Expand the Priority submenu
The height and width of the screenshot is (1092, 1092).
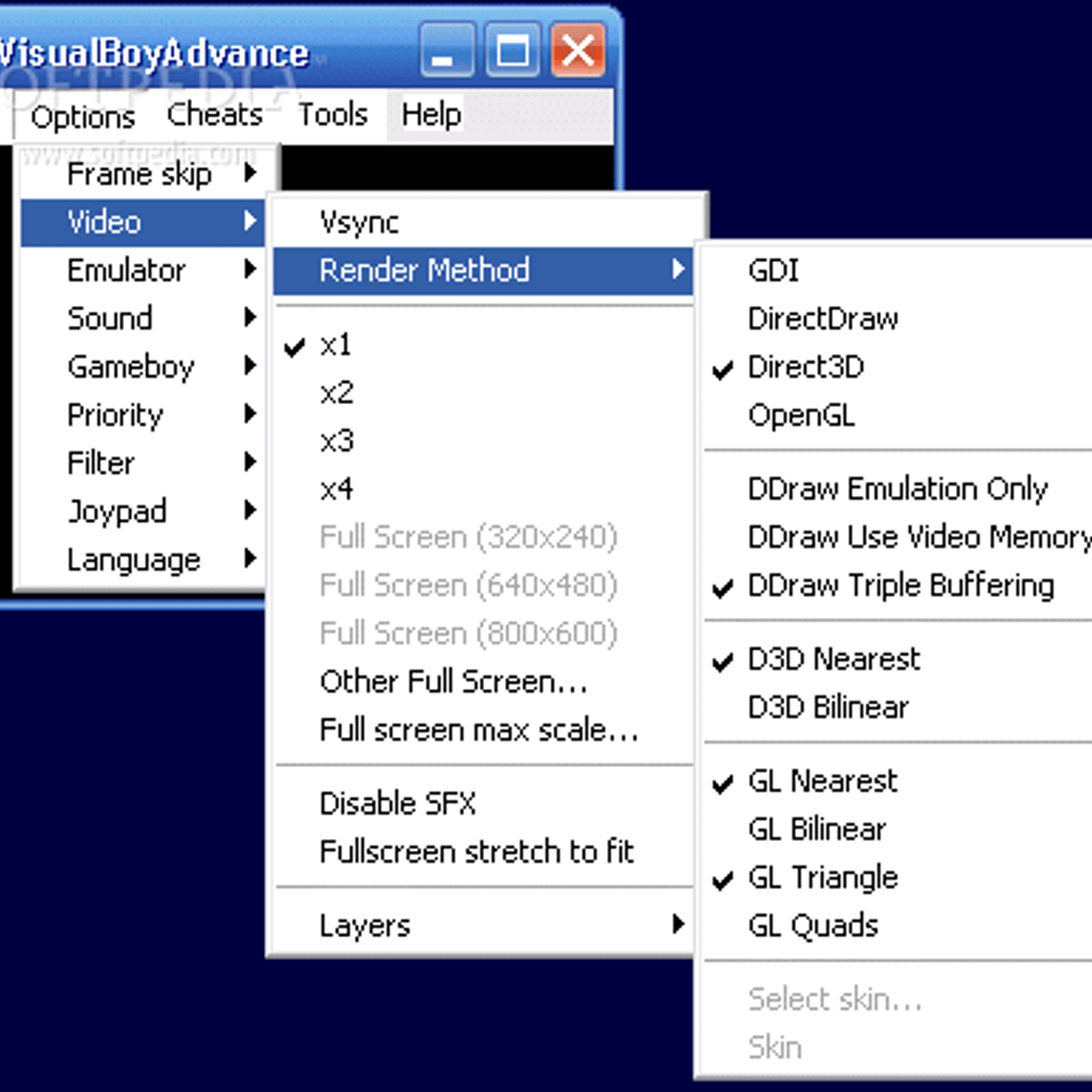coord(143,415)
